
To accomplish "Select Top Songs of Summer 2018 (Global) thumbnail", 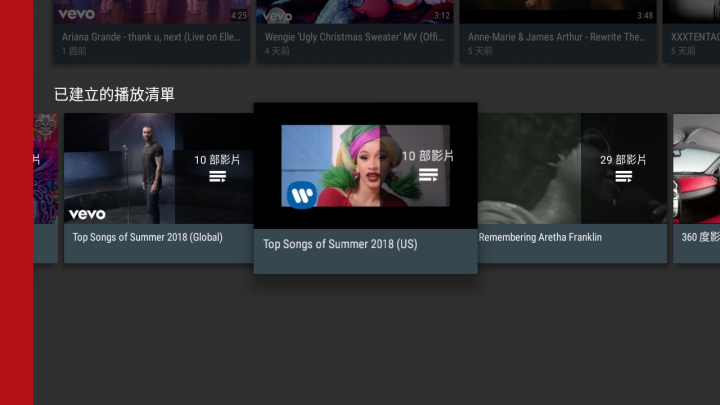I will 159,169.
